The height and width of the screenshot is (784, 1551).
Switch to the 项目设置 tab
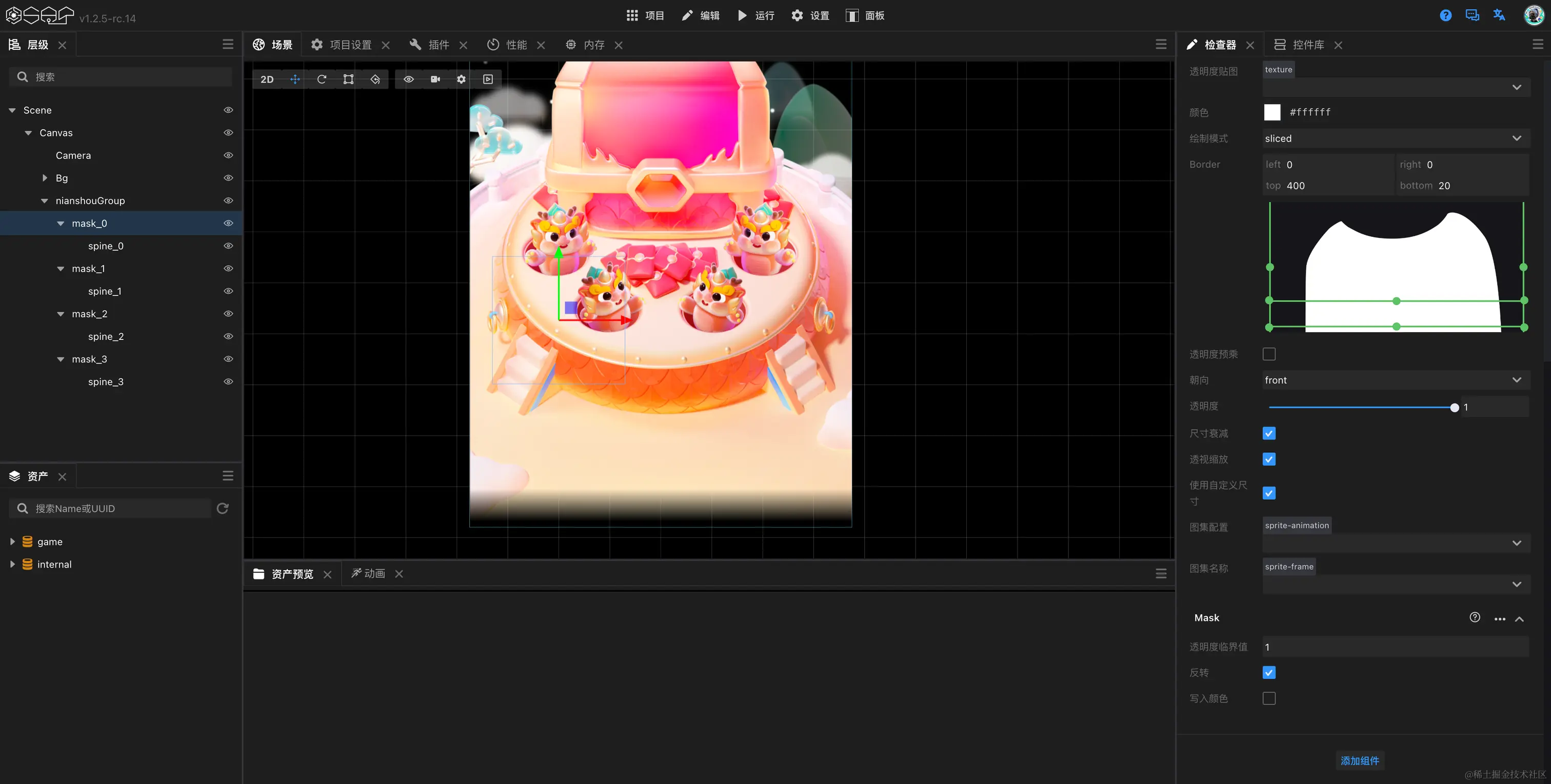[350, 45]
